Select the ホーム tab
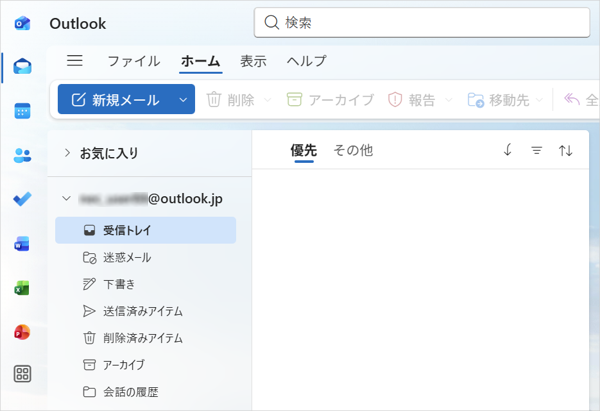Viewport: 600px width, 411px height. pyautogui.click(x=201, y=61)
